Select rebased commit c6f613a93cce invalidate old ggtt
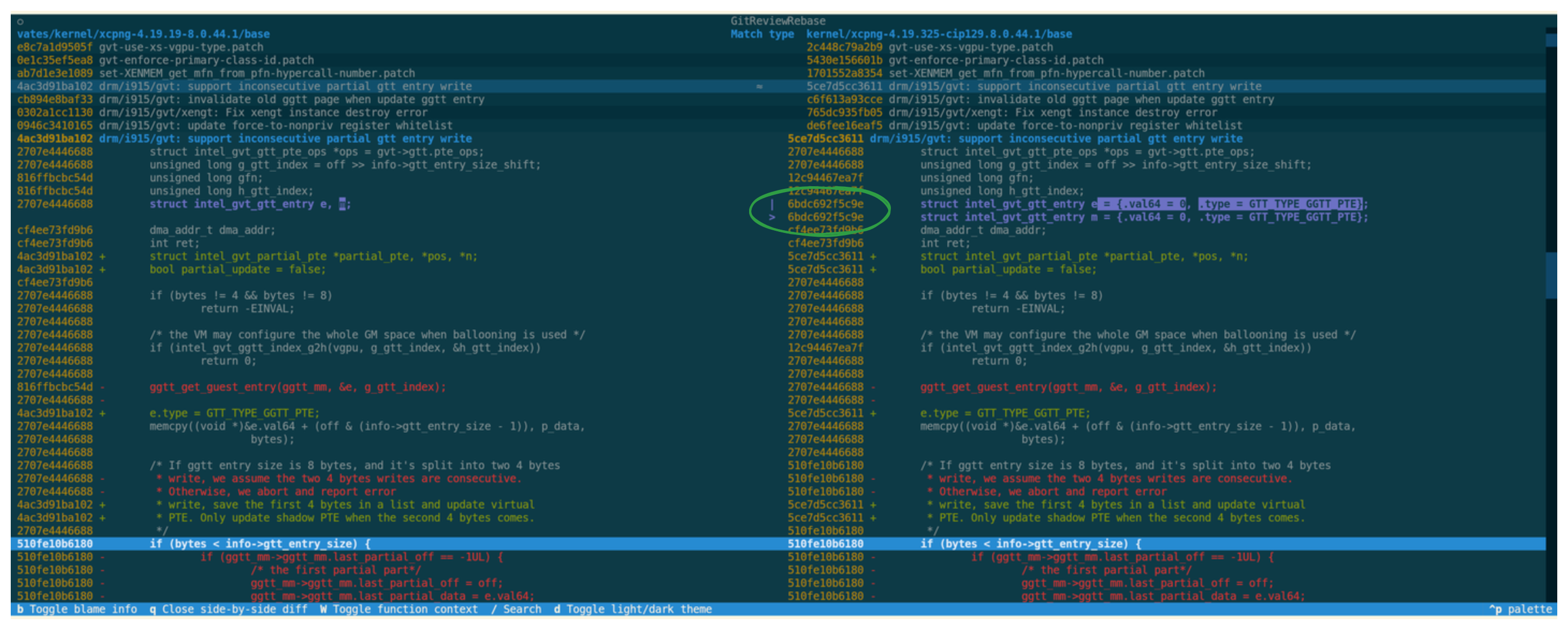The width and height of the screenshot is (1568, 630). coord(1040,100)
